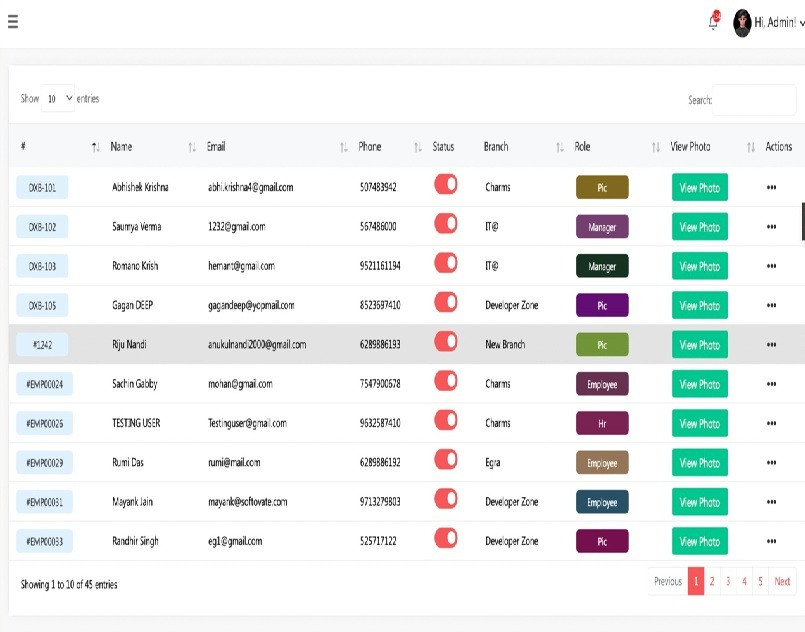Image resolution: width=805 pixels, height=632 pixels.
Task: Sort by Email column arrows
Action: coord(344,147)
